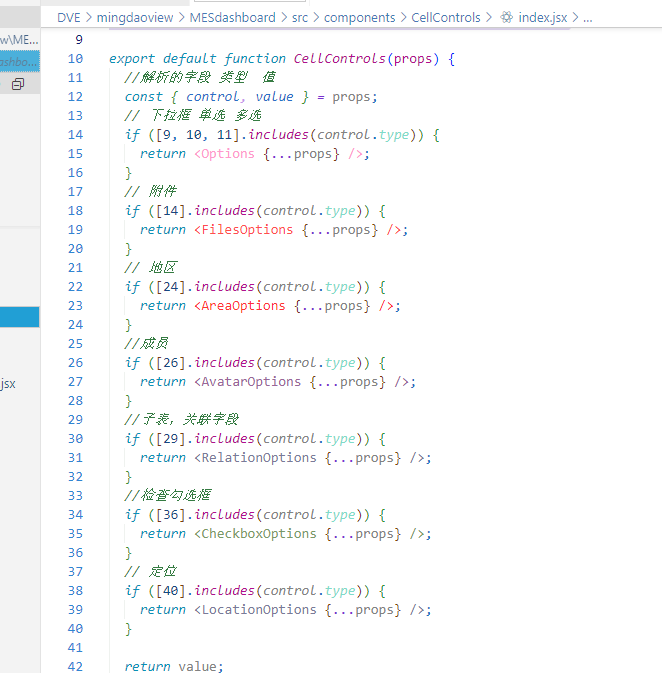Click the collapse-all icon in the sidebar

(17, 85)
